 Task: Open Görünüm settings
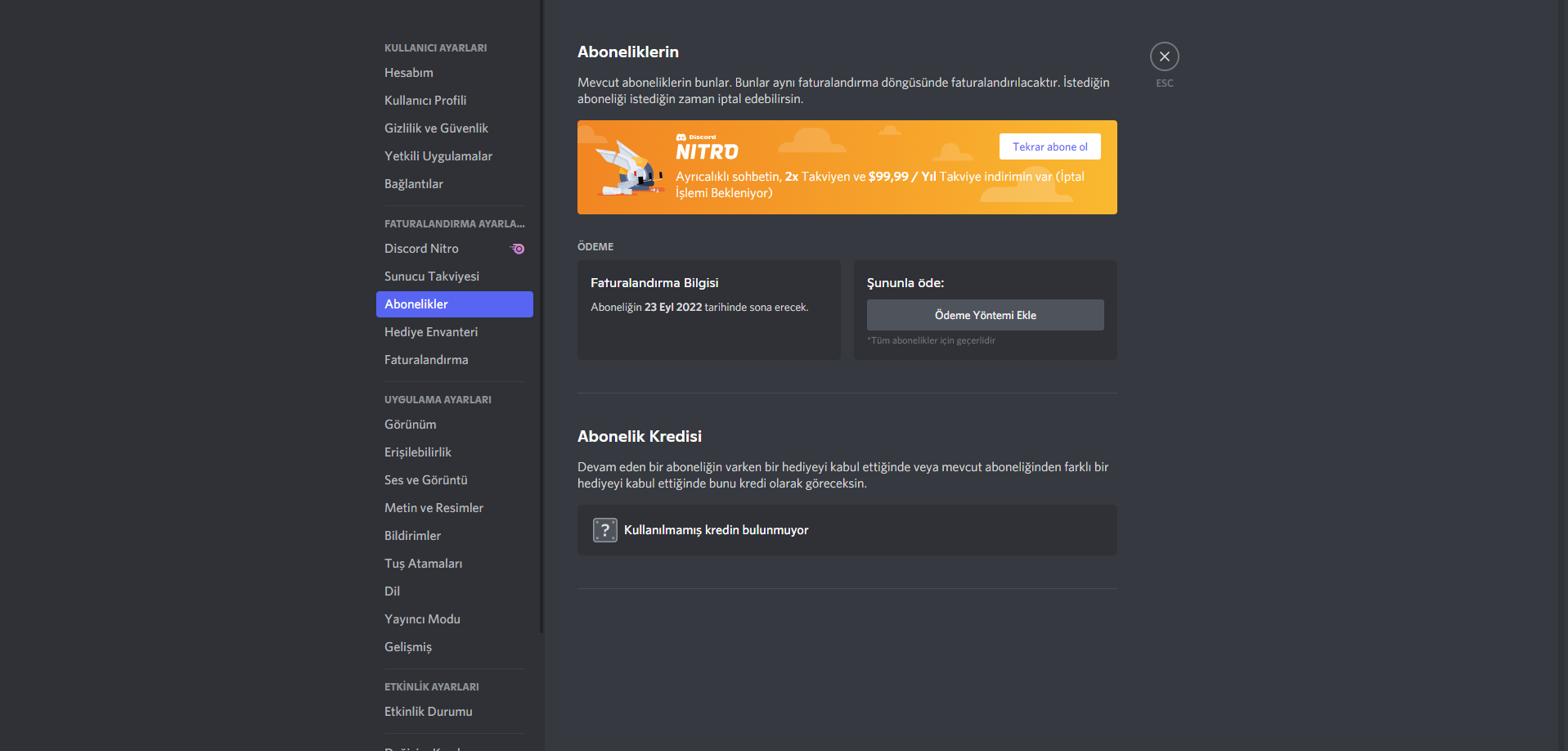coord(454,425)
